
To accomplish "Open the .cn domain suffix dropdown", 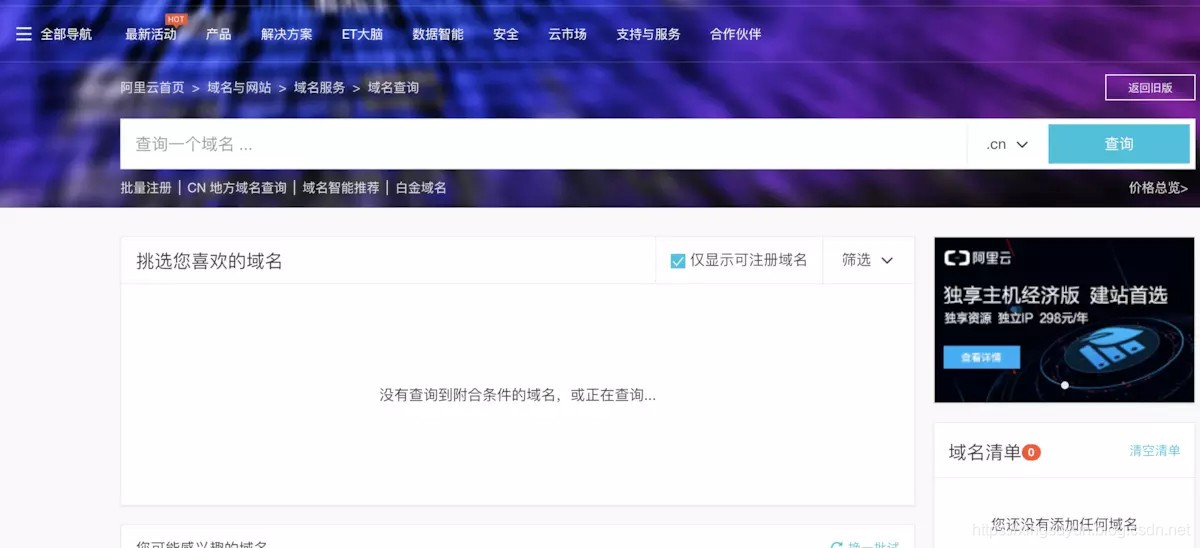I will [1007, 144].
